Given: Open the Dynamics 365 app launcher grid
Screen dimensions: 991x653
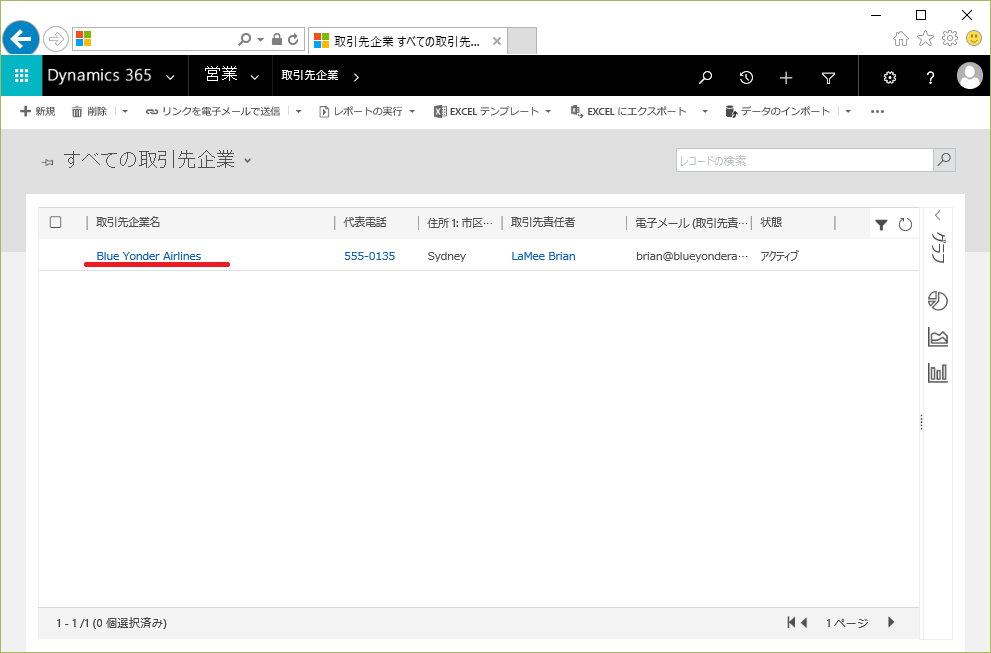Looking at the screenshot, I should [21, 76].
